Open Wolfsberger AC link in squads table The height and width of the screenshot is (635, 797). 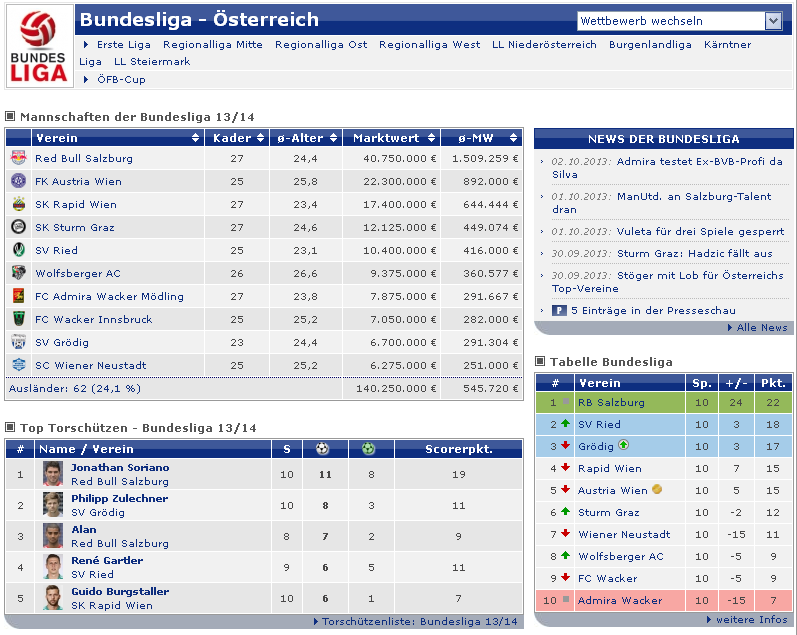78,273
